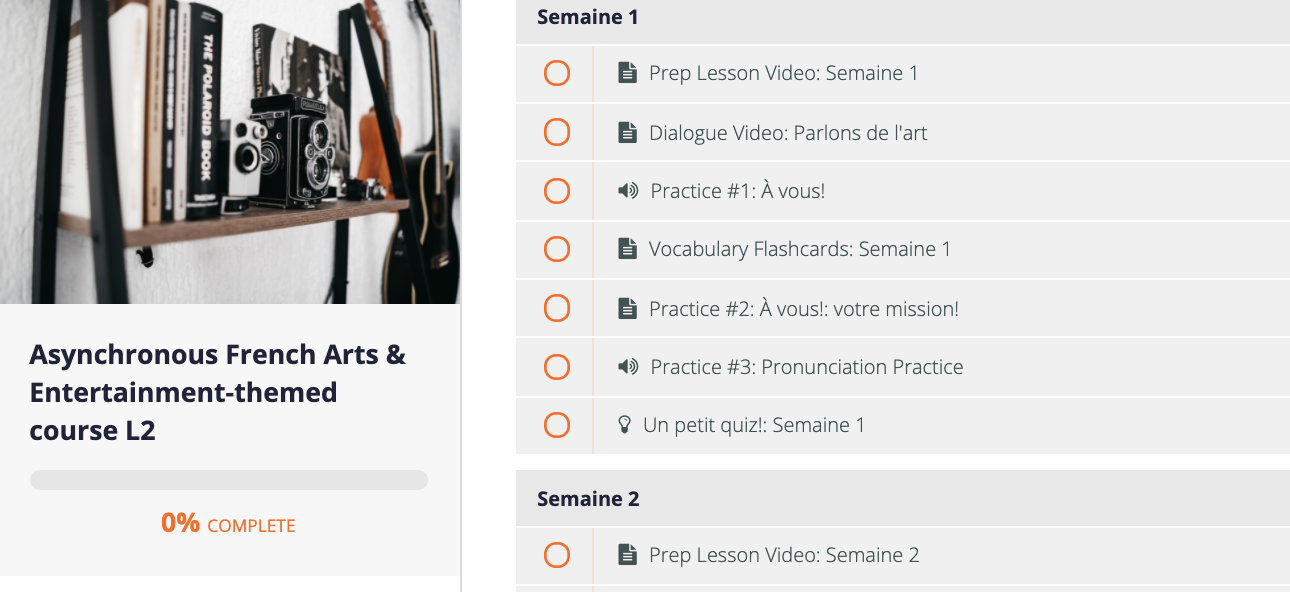Click document icon next to Dialogue Video: Parlons de l'art

pyautogui.click(x=627, y=132)
